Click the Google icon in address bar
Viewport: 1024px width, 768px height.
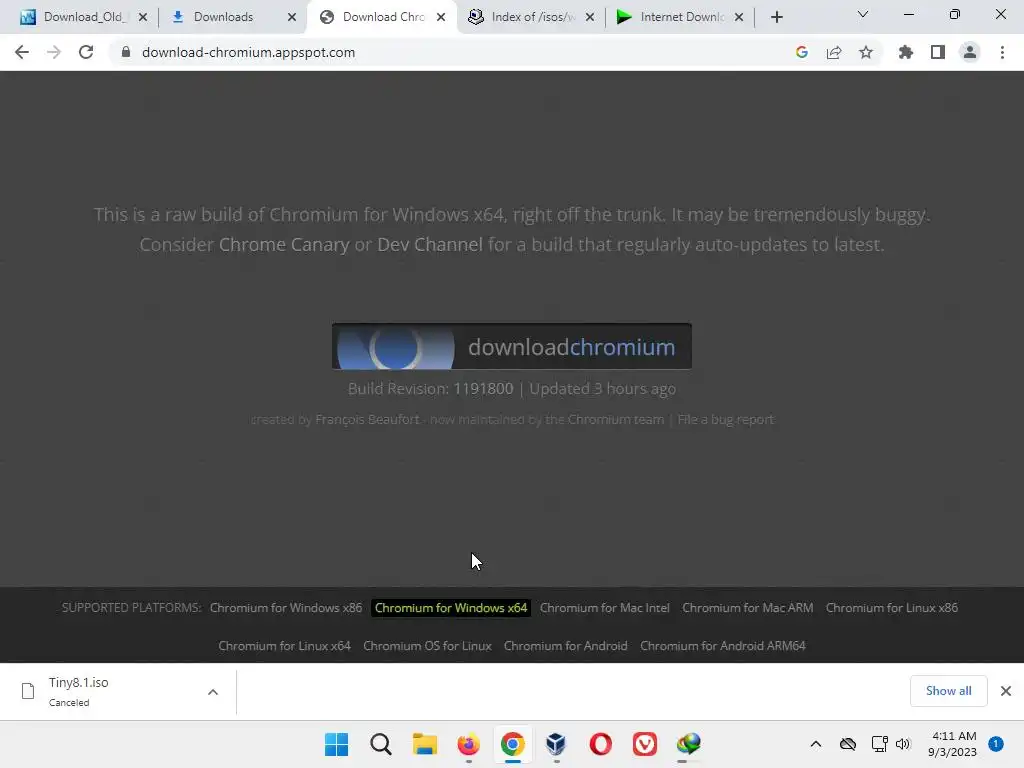(x=802, y=52)
